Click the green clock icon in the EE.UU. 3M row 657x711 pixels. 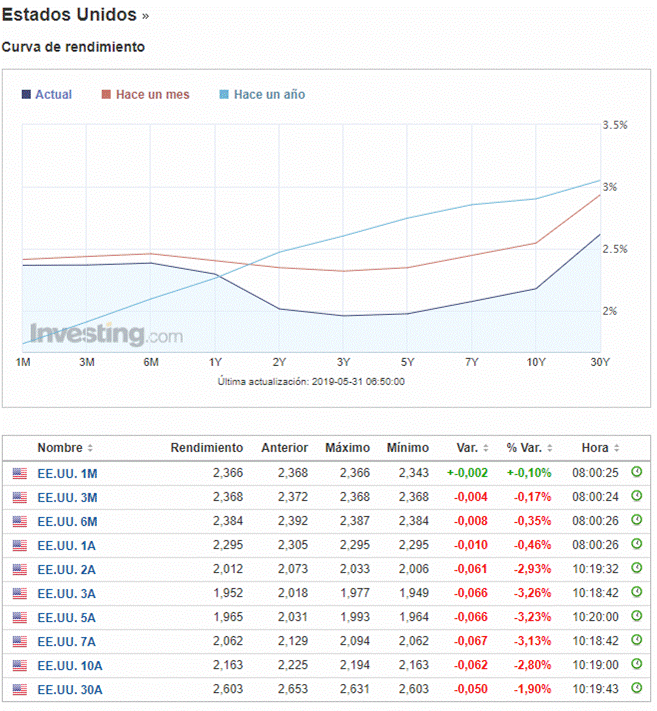637,497
